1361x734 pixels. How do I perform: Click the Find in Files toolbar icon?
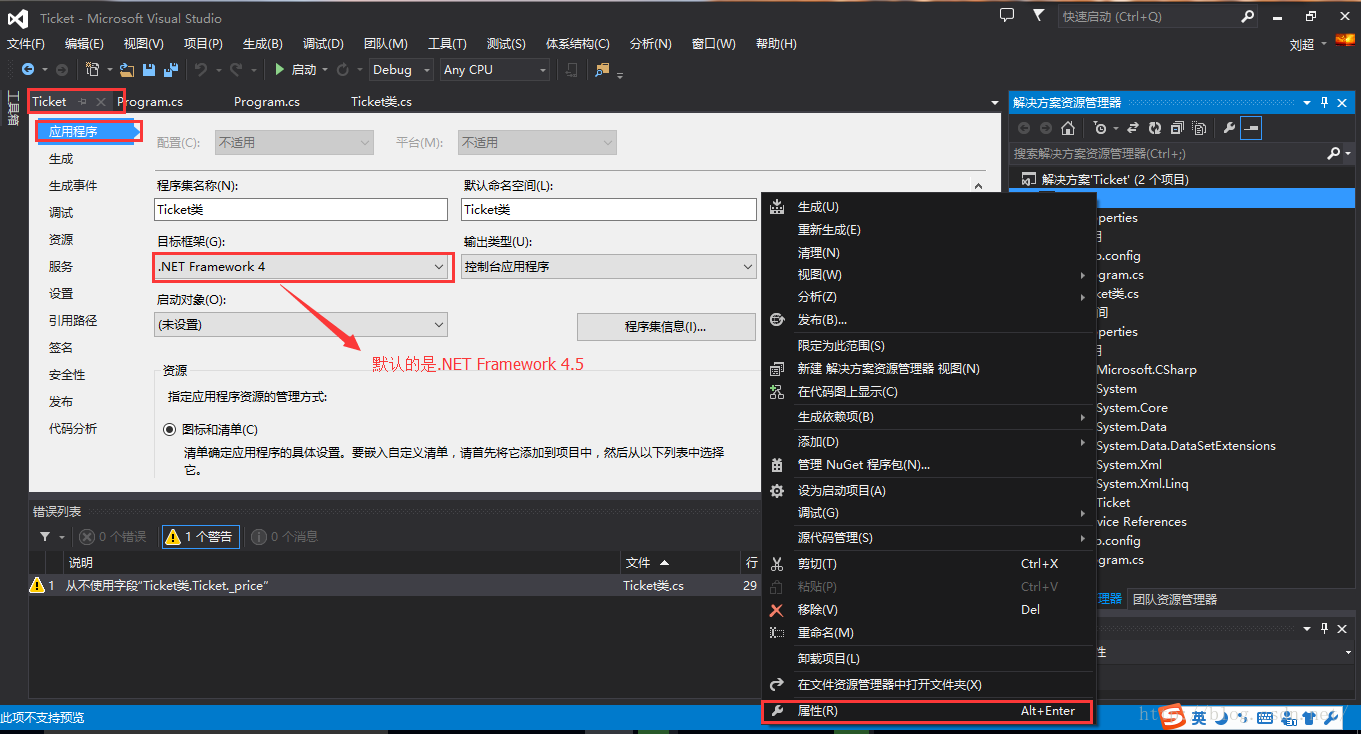[602, 70]
